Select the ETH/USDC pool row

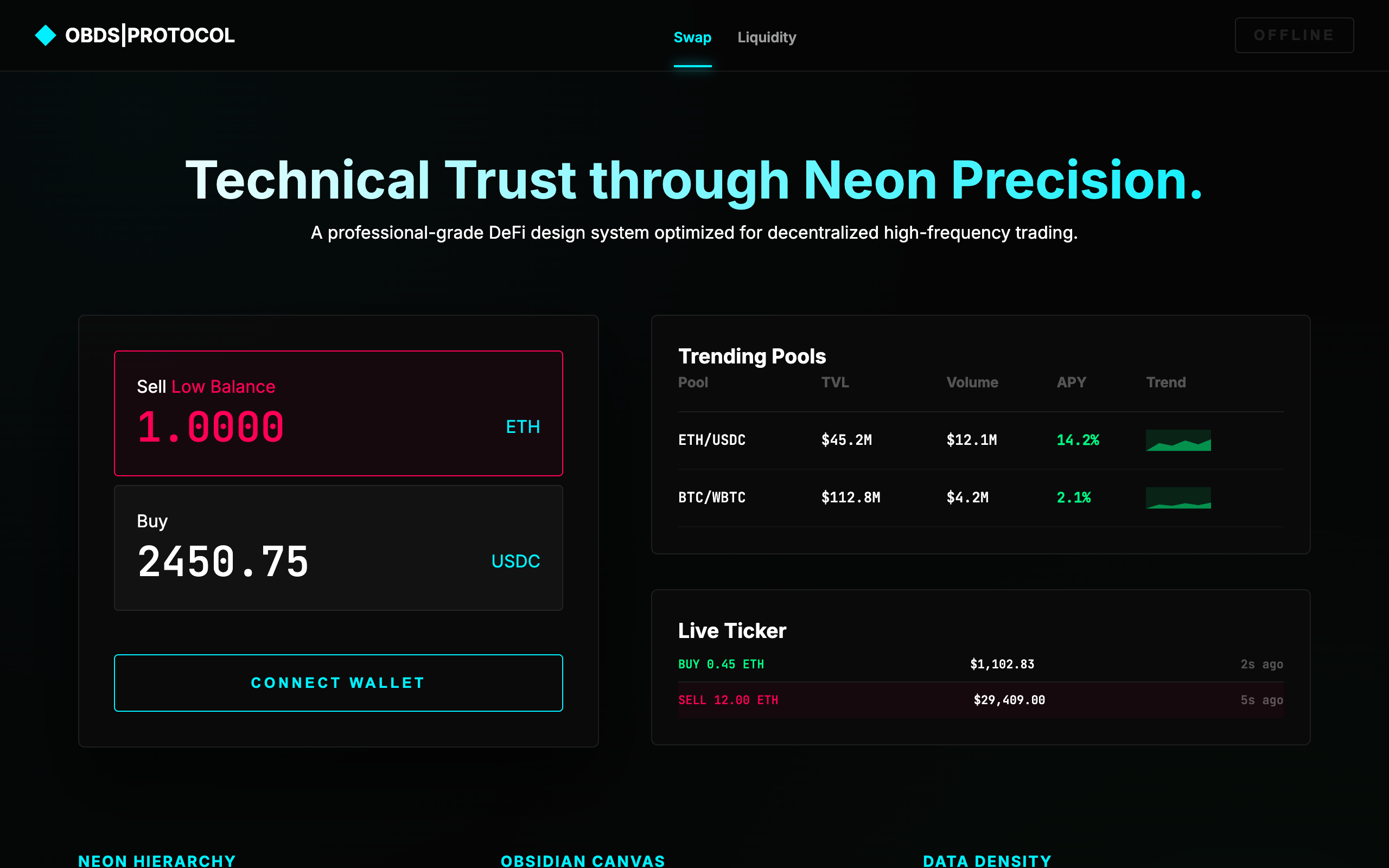[919, 440]
